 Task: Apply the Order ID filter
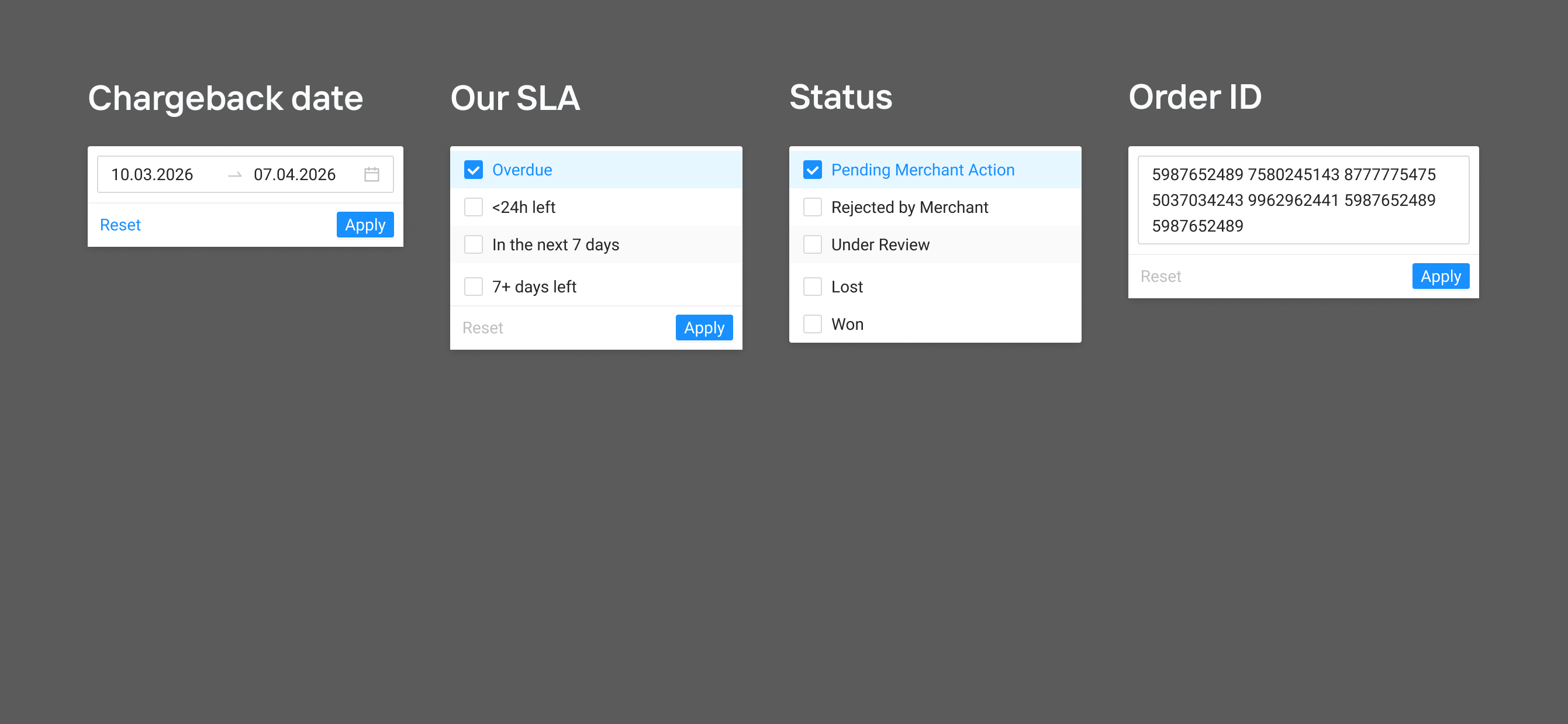click(1441, 277)
